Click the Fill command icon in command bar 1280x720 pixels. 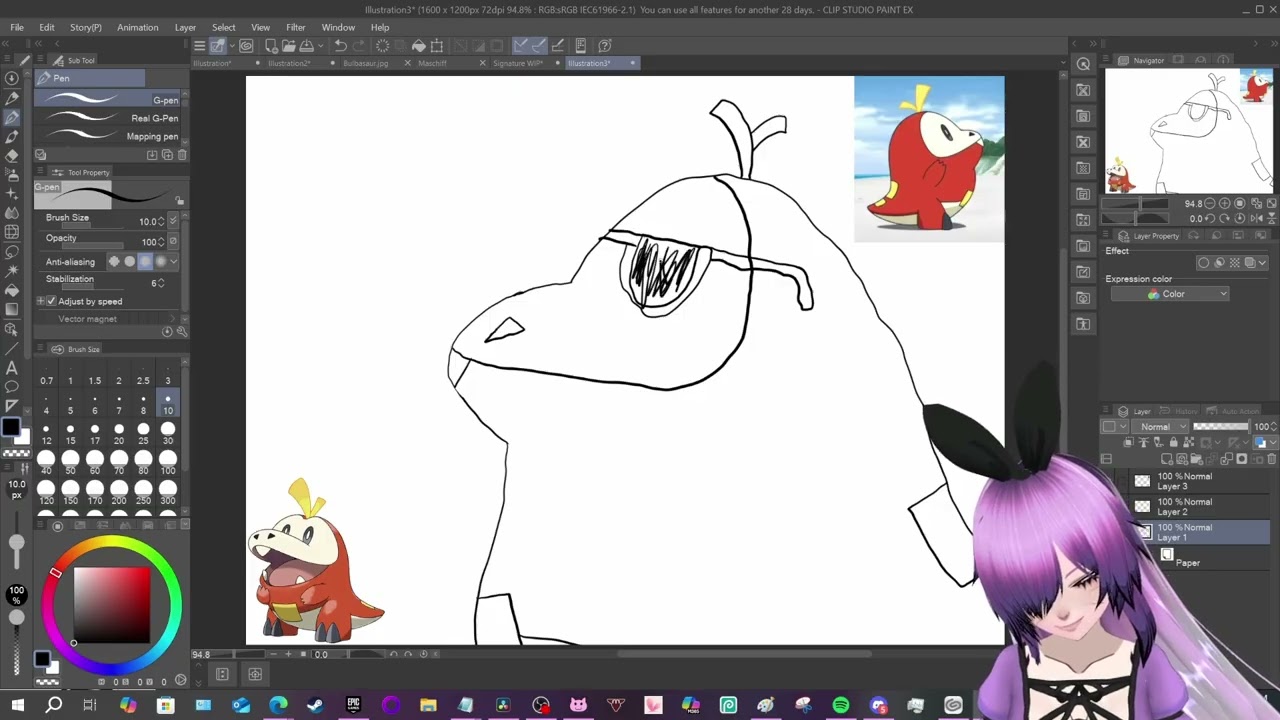[x=418, y=45]
